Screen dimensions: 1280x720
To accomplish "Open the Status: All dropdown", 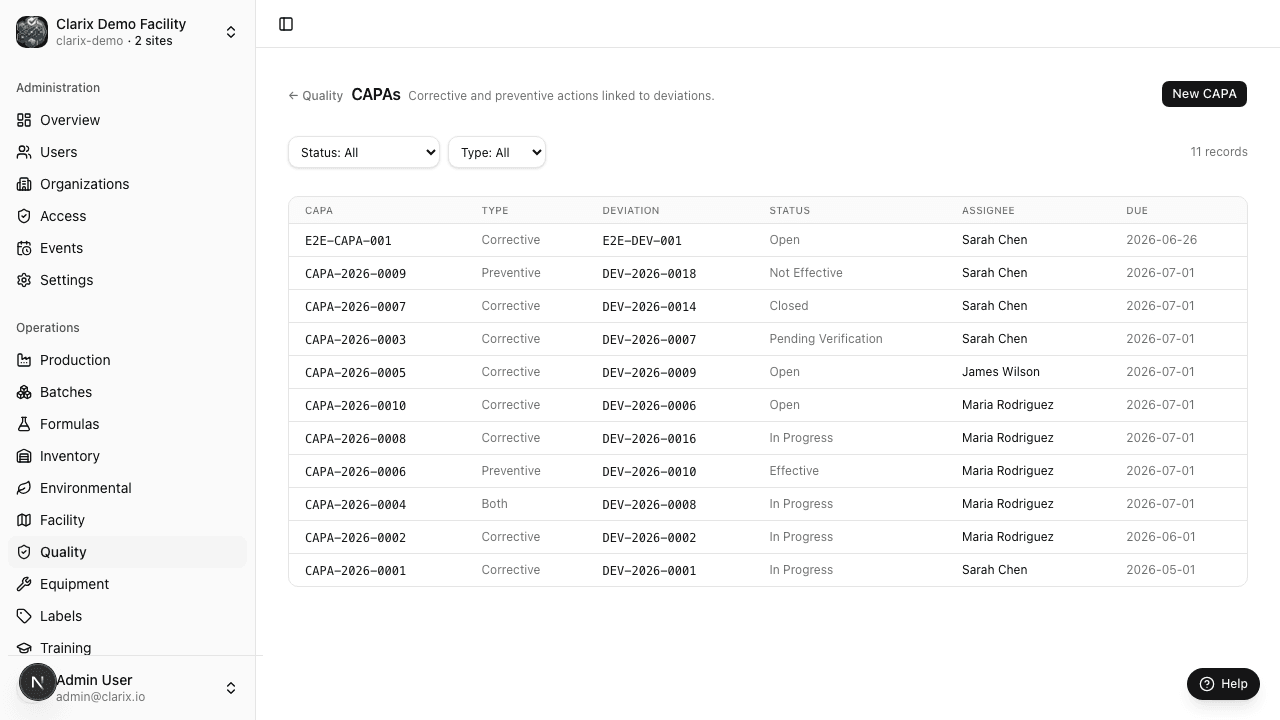I will tap(364, 152).
